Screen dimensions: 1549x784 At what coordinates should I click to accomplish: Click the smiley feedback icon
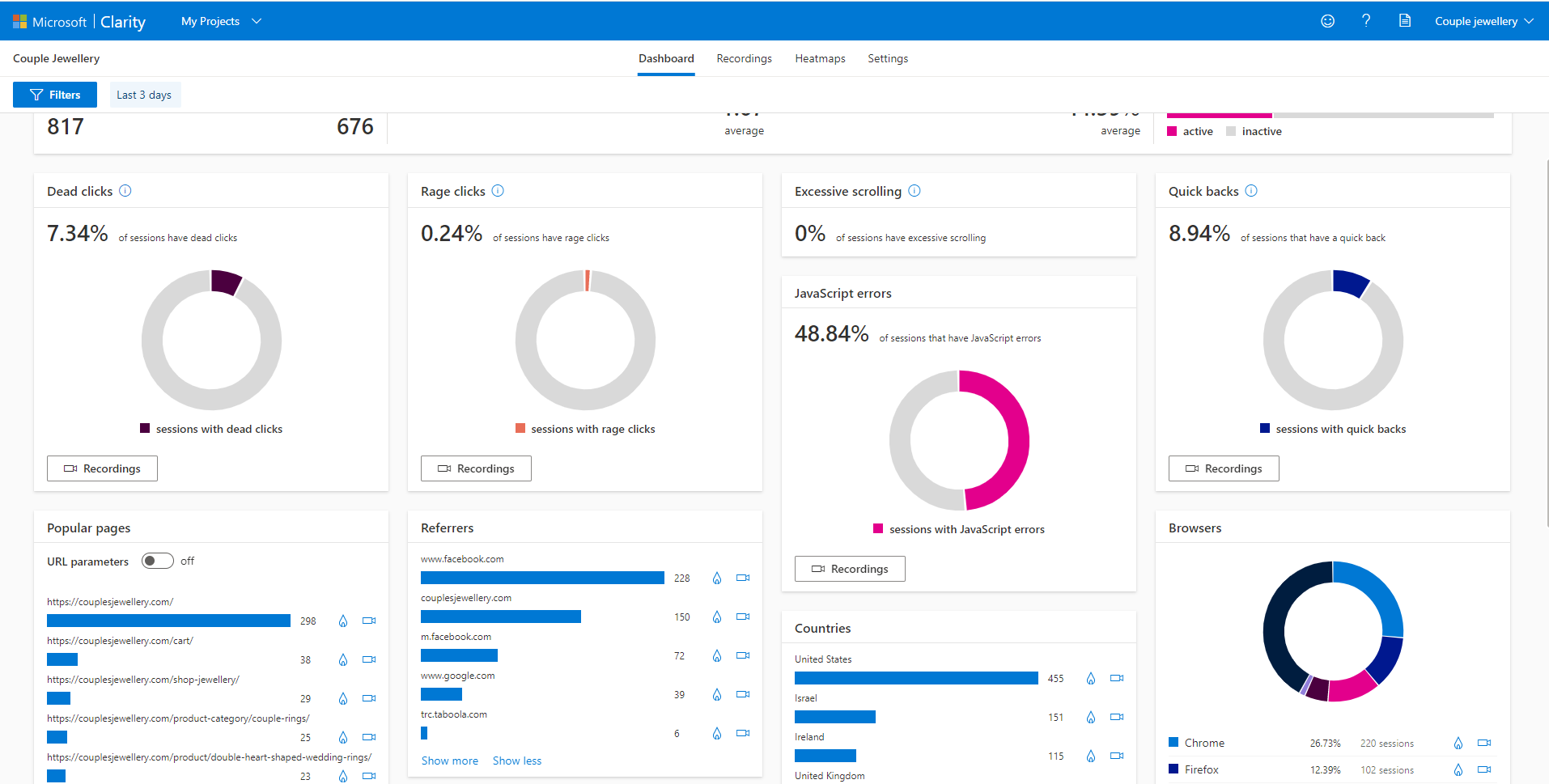click(1327, 21)
